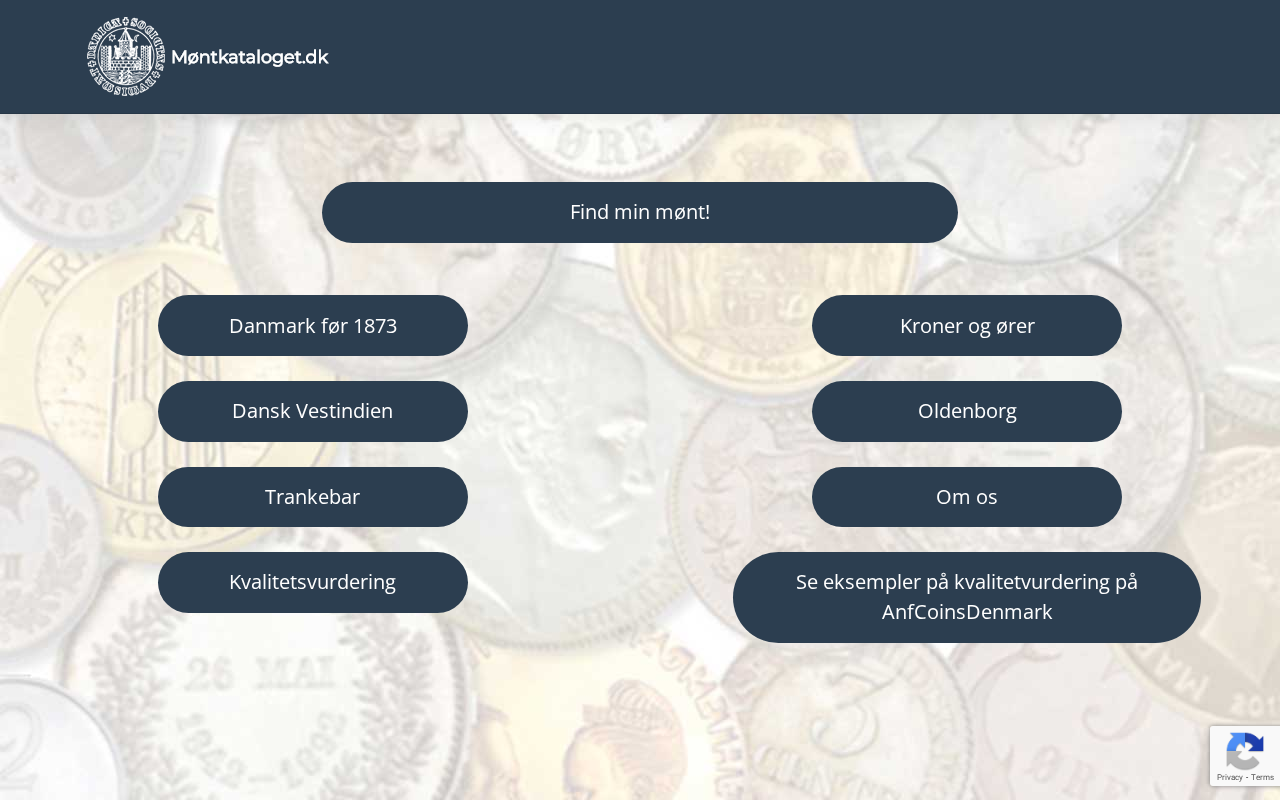
Task: Browse Danish coins before 1873
Action: 313,326
